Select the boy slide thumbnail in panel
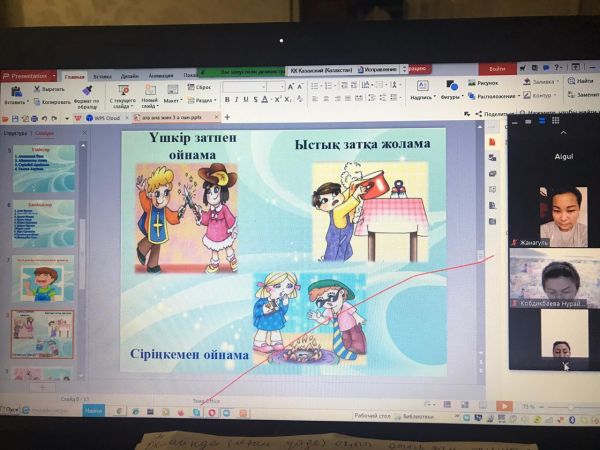Viewport: 600px width, 450px height. (43, 280)
